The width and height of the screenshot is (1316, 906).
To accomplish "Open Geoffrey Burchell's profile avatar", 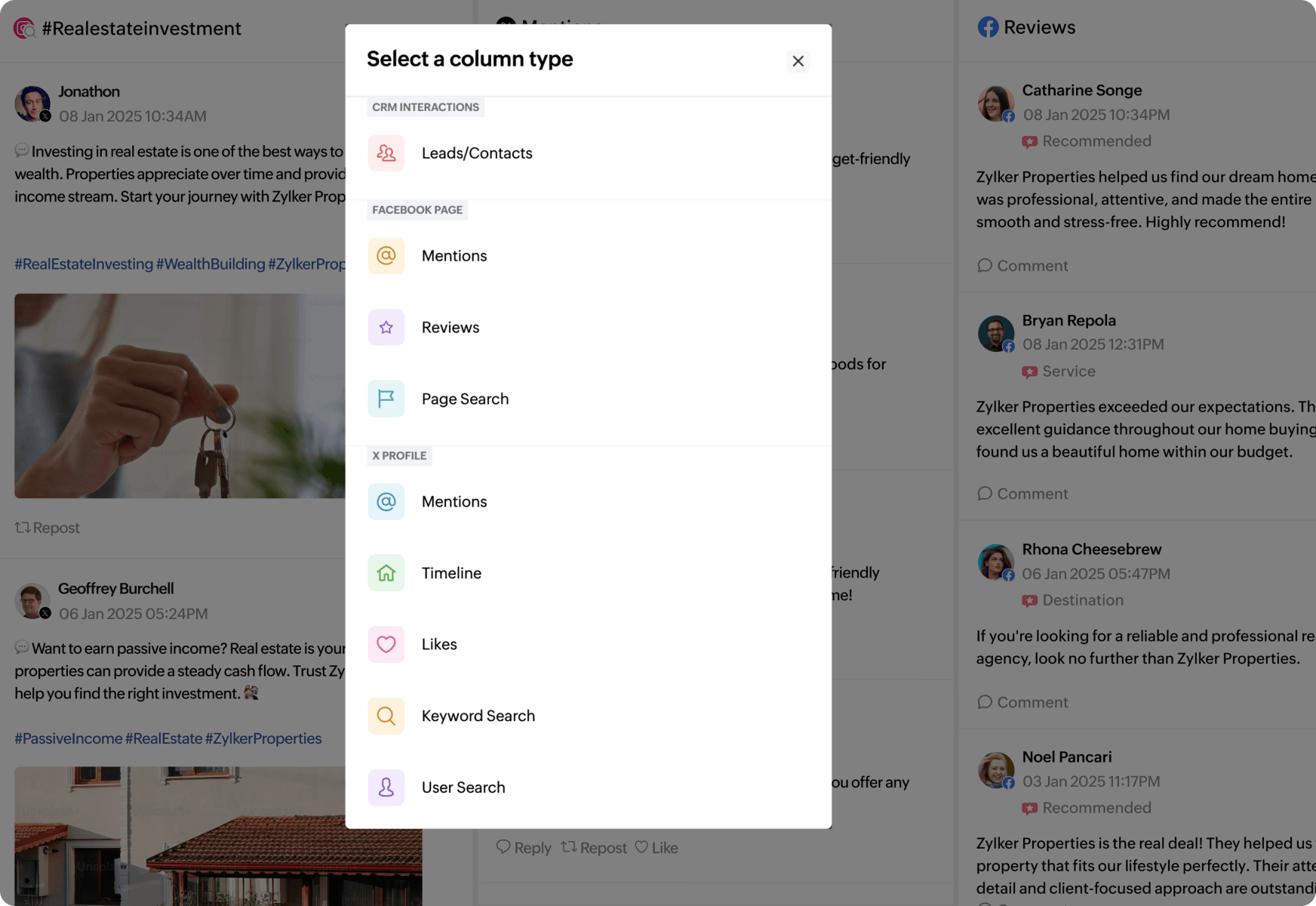I will 32,601.
